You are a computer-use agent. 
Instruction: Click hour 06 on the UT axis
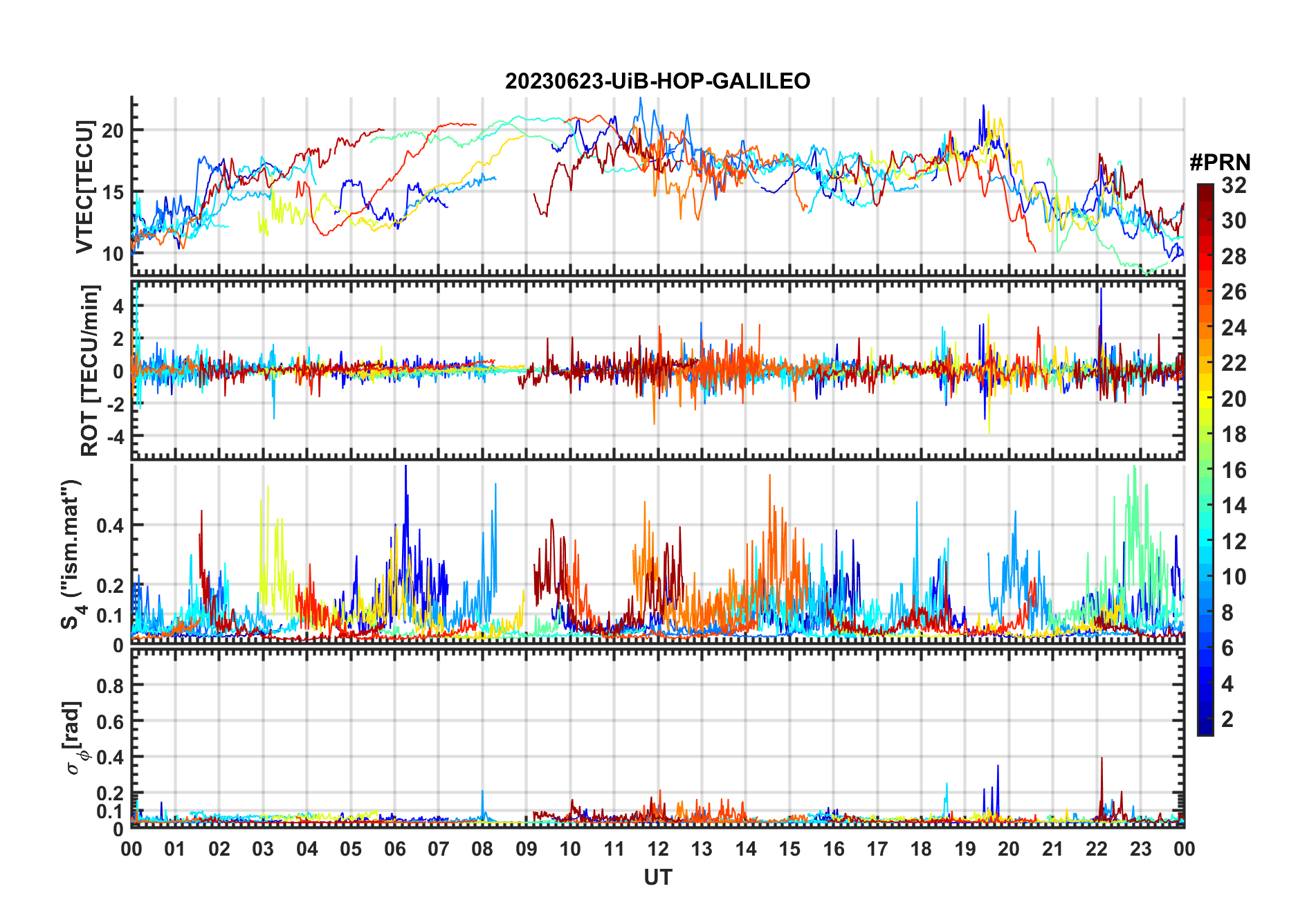[395, 849]
